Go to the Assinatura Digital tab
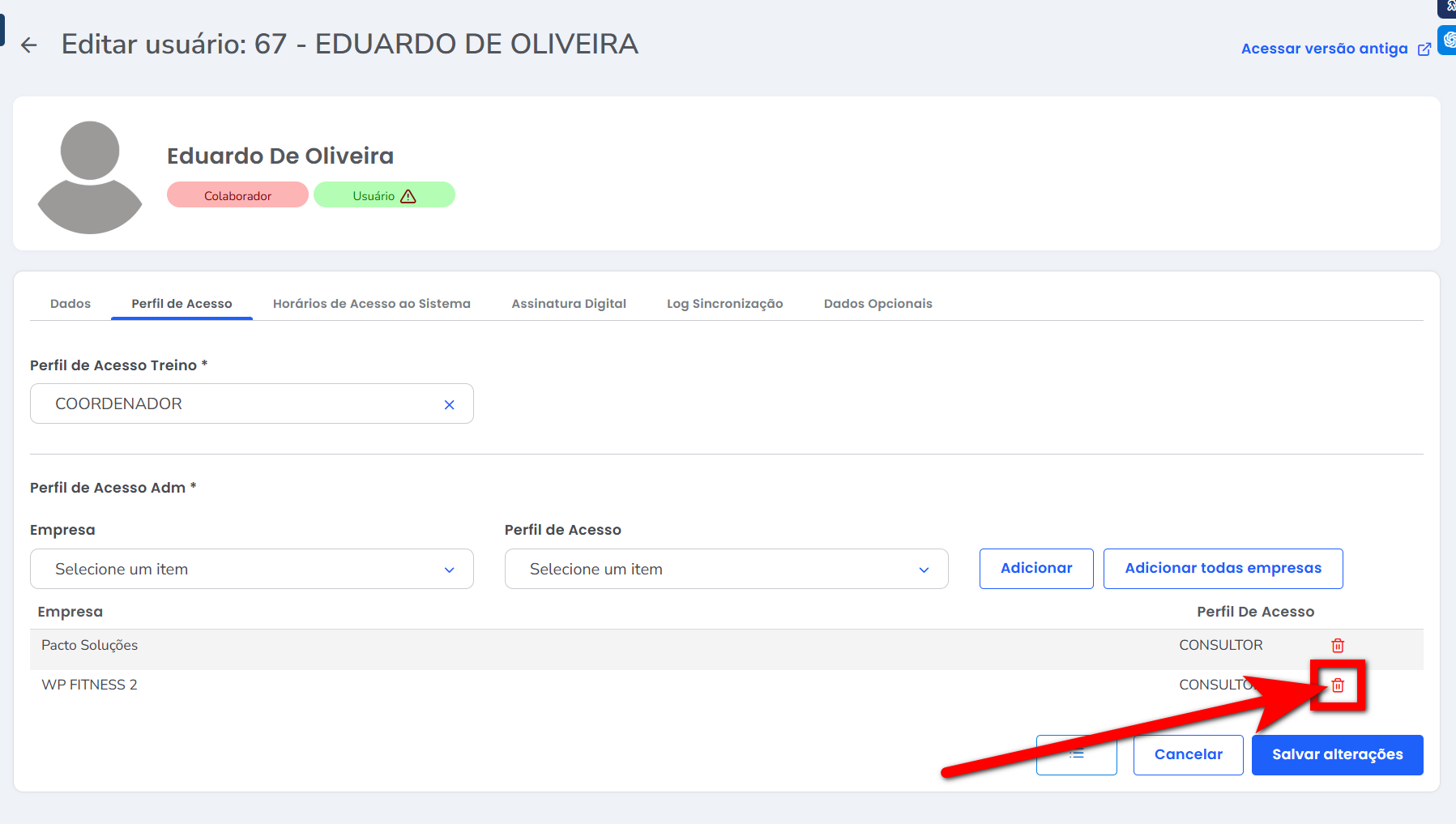Screen dimensions: 1456x824 coord(568,304)
